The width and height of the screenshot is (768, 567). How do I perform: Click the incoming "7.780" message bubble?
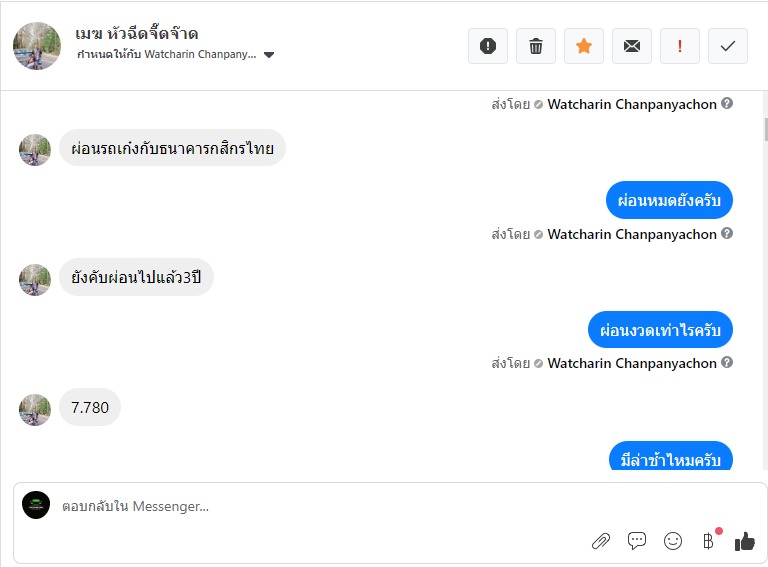click(x=90, y=407)
